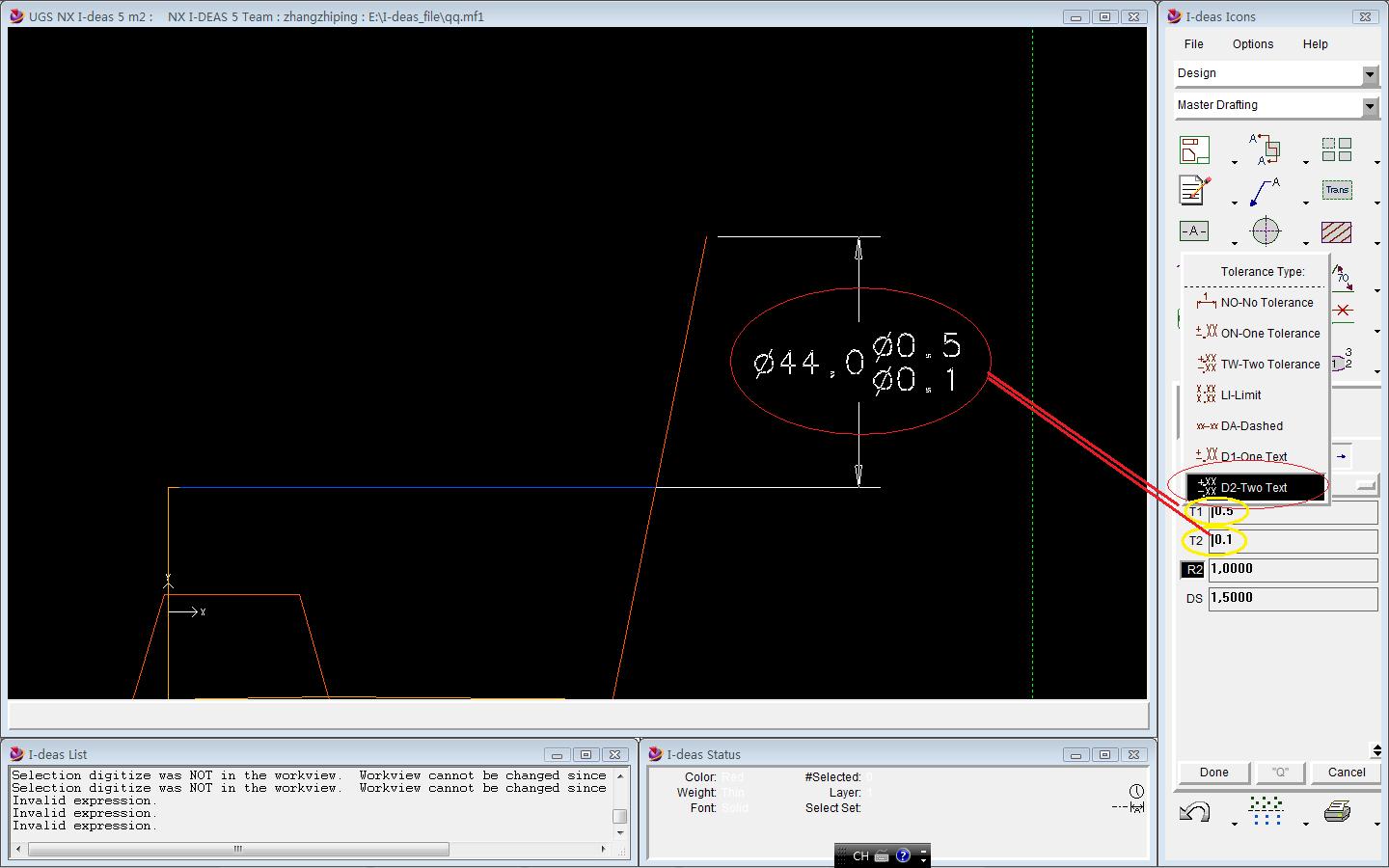Click the I-deas List scroll down arrow
Viewport: 1389px width, 868px height.
click(620, 831)
